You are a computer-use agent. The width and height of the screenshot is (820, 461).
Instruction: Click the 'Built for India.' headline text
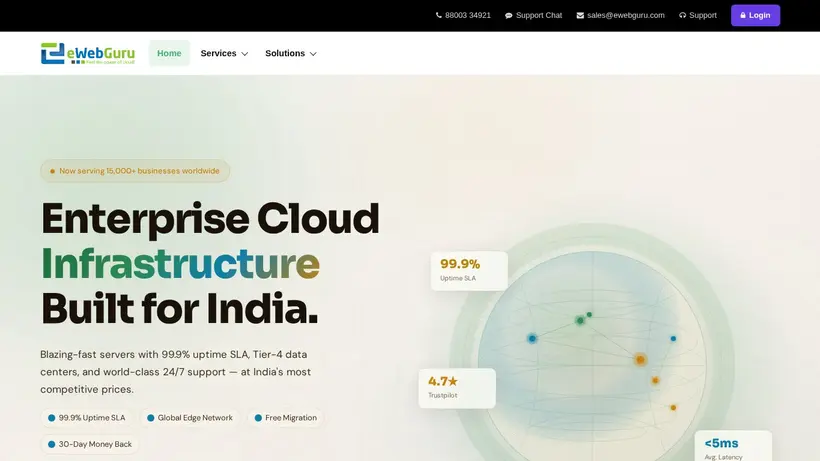(x=179, y=309)
